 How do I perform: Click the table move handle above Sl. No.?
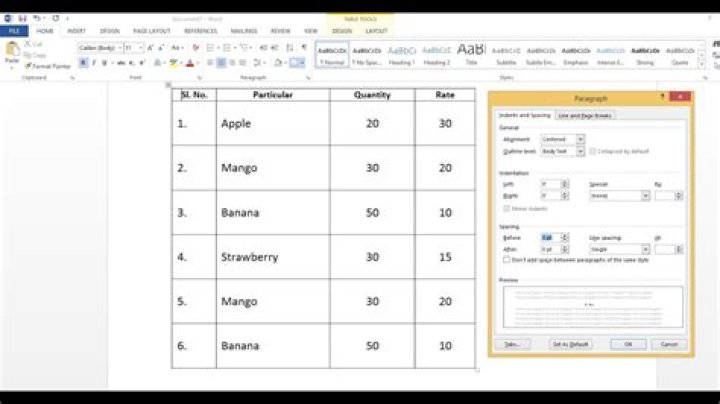[x=168, y=84]
